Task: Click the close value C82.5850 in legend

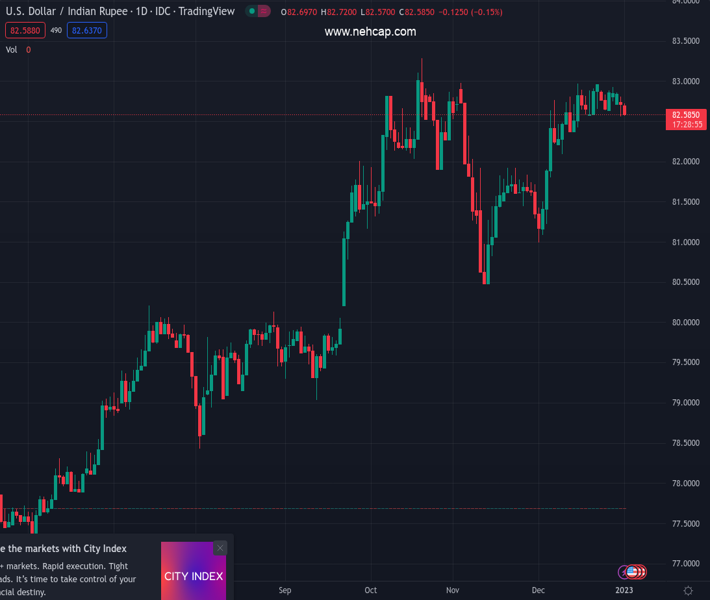Action: [423, 12]
